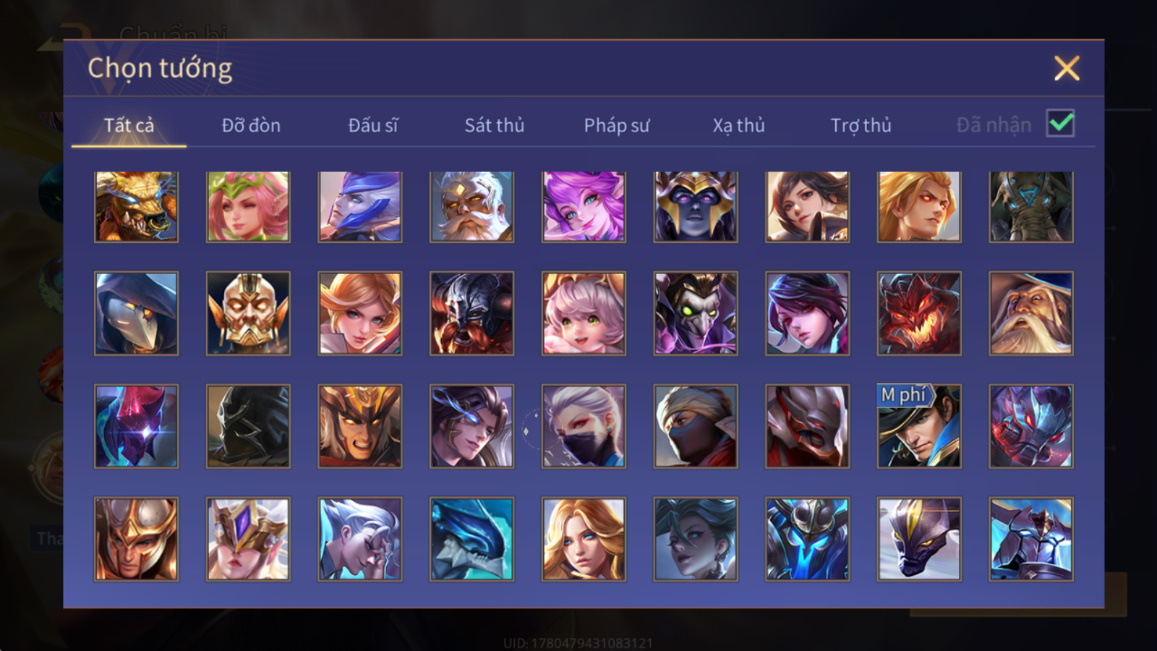Open the 'Trợ thủ' tab
This screenshot has height=651, width=1157.
(x=861, y=125)
